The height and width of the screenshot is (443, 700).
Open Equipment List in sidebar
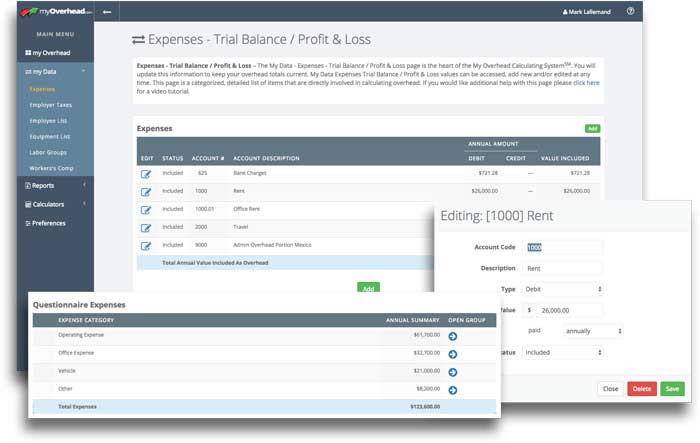tap(50, 137)
